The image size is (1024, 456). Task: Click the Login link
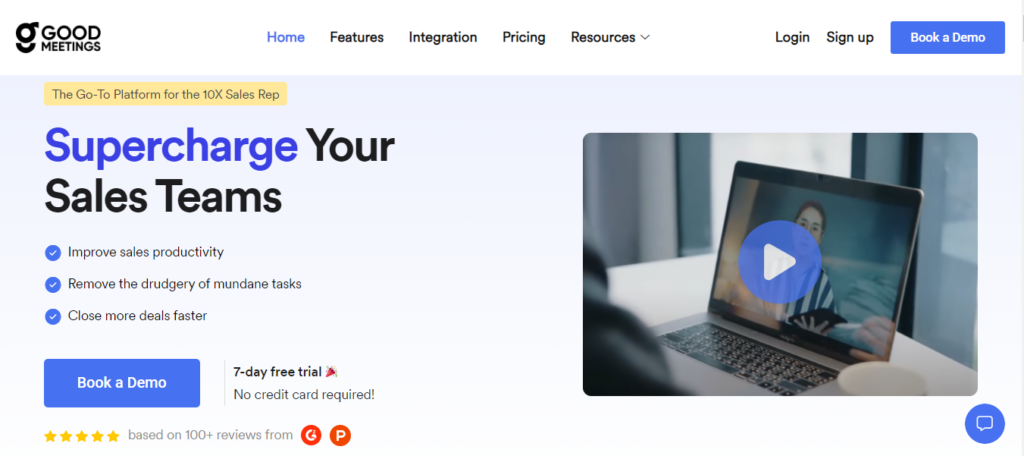pyautogui.click(x=792, y=37)
